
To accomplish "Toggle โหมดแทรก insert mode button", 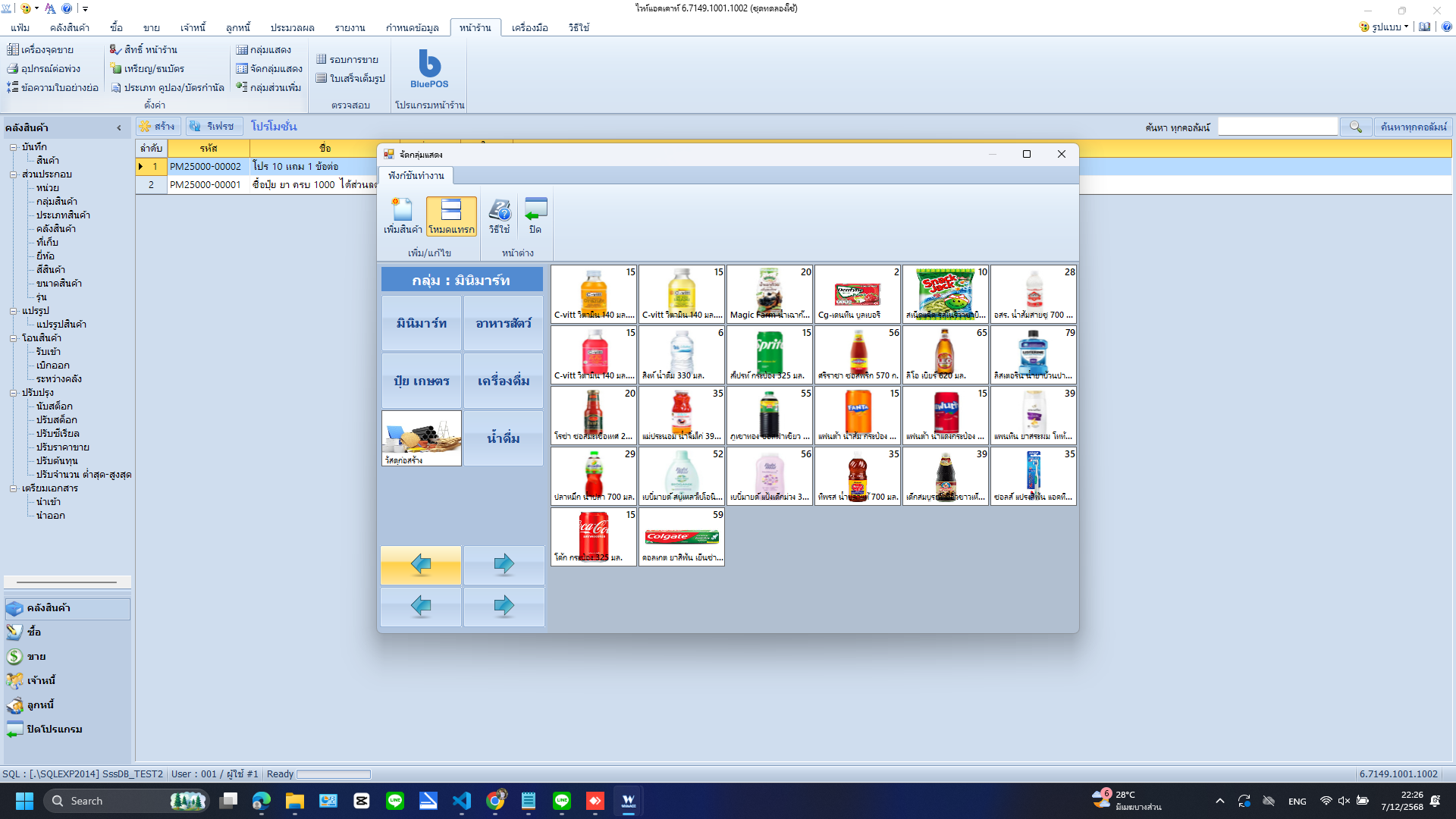I will click(x=451, y=215).
